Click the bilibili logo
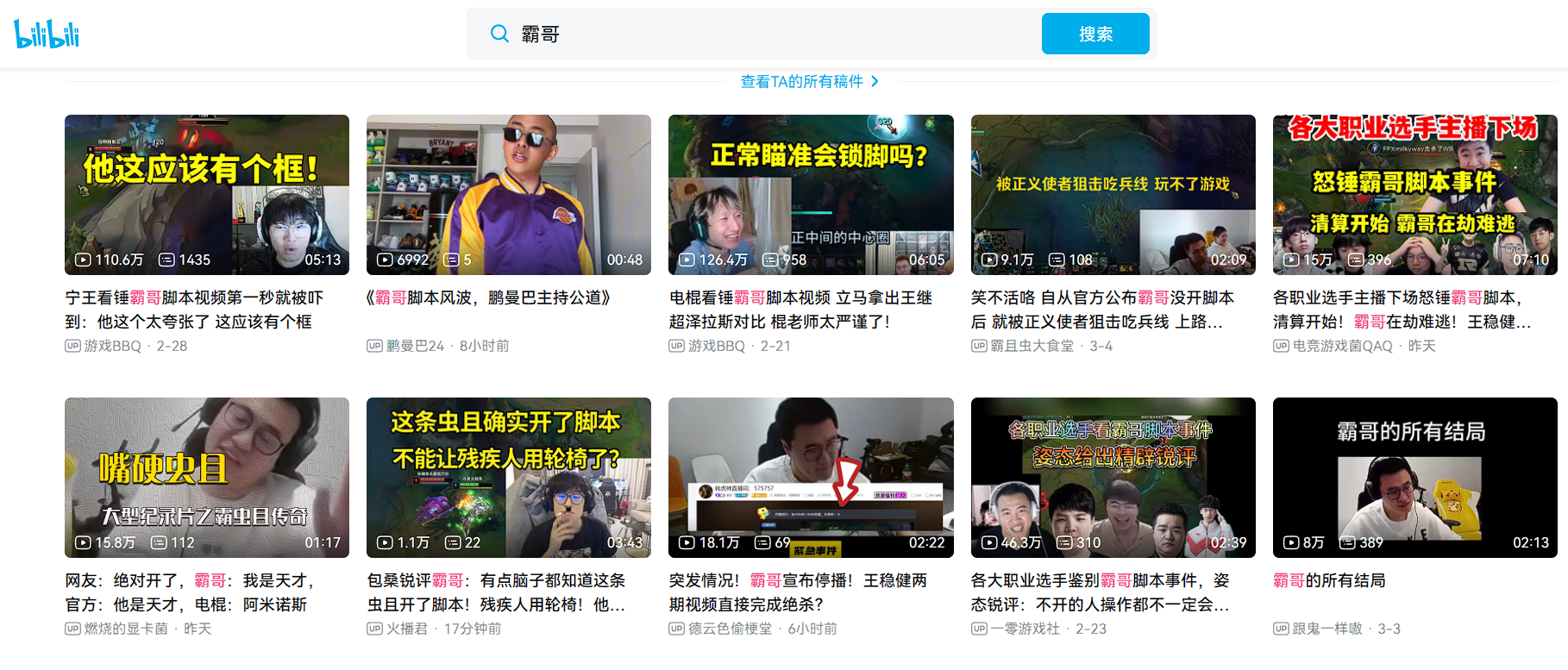 click(x=47, y=34)
